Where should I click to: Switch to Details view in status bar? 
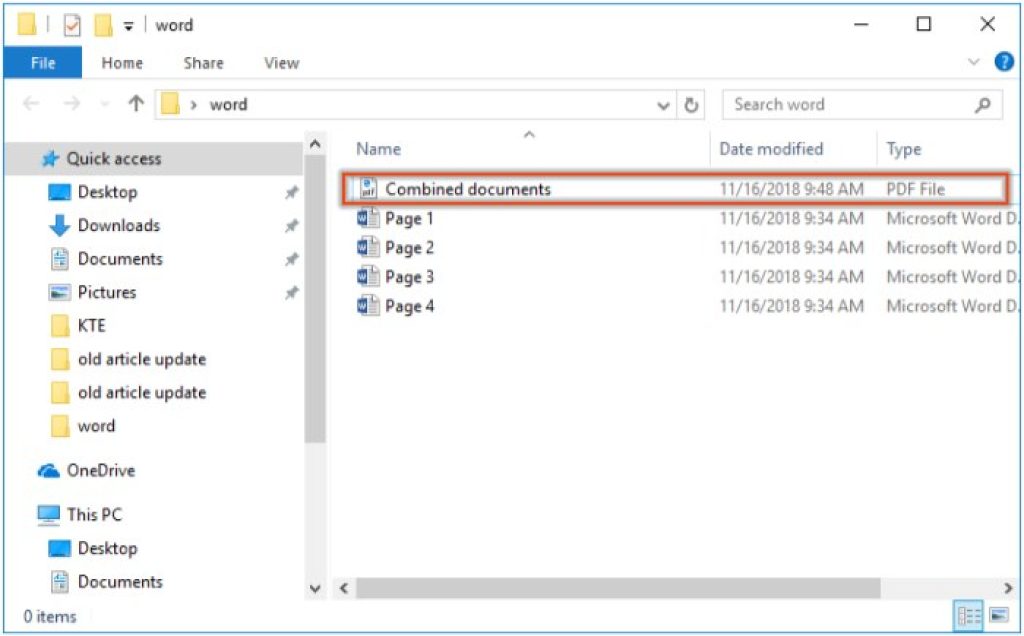click(x=967, y=615)
